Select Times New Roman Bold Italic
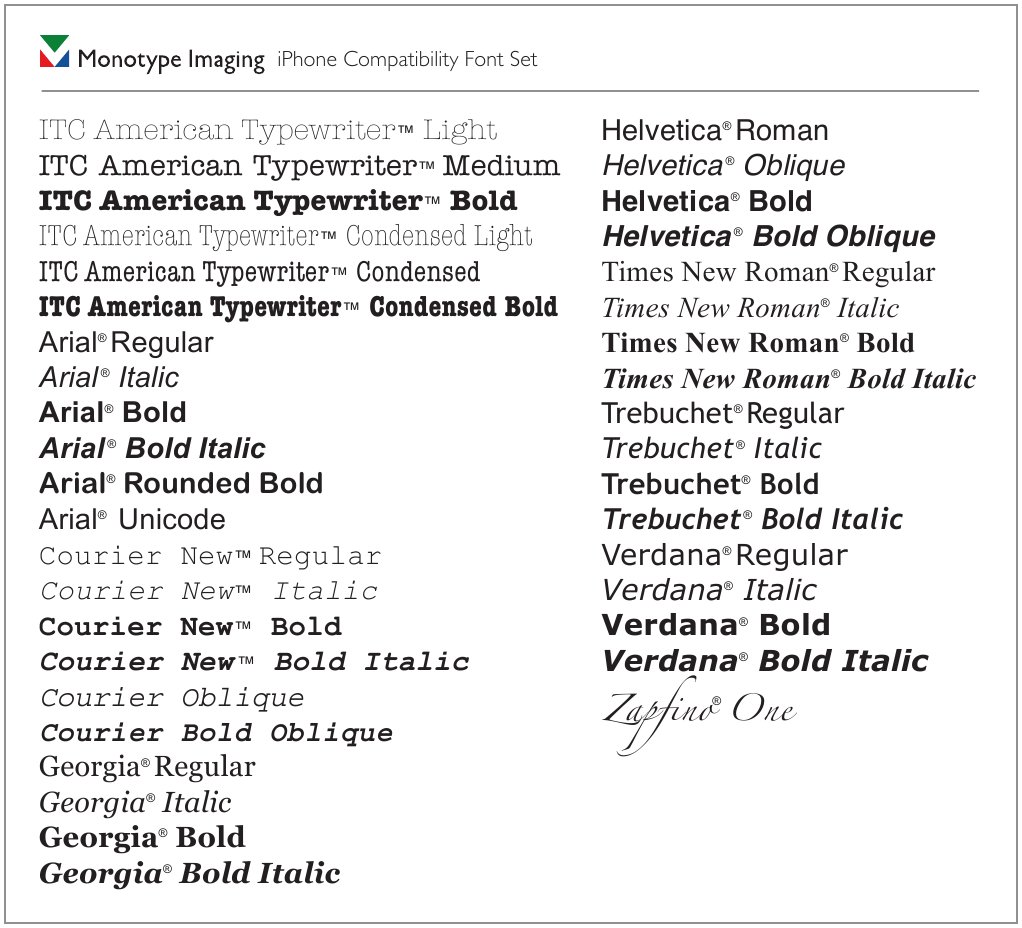Screen dimensions: 1022x928 [788, 379]
